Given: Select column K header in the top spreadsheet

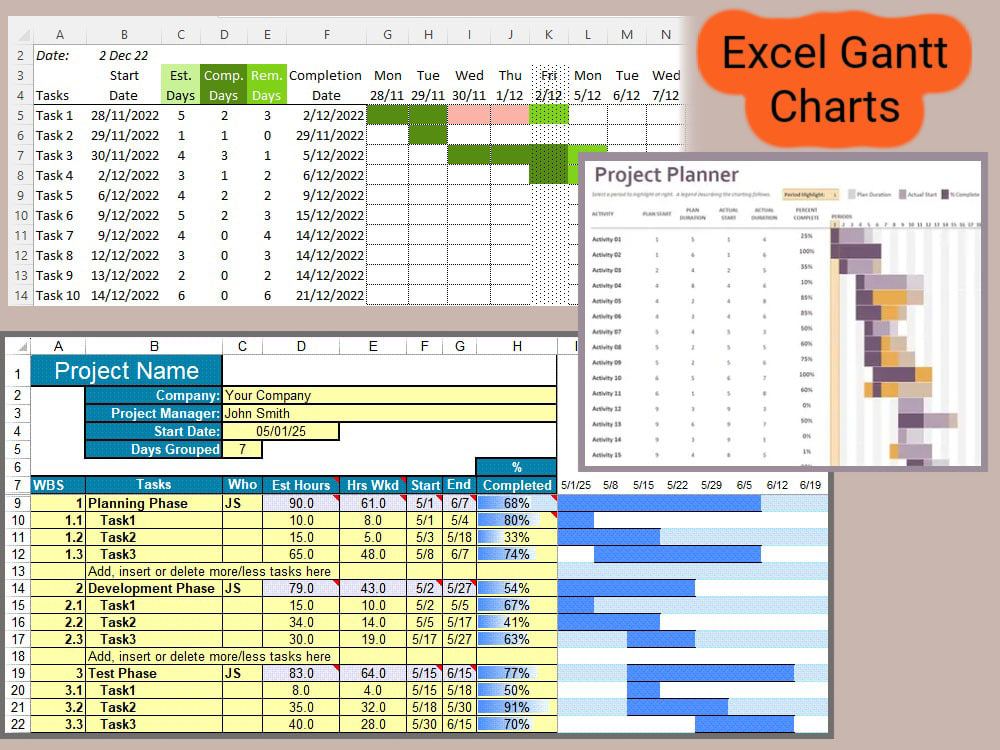Looking at the screenshot, I should (548, 34).
